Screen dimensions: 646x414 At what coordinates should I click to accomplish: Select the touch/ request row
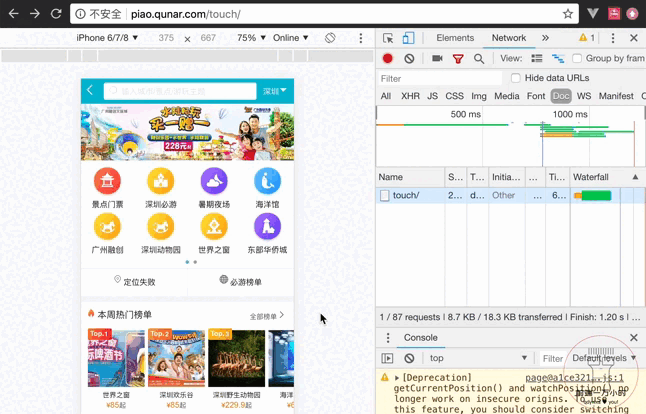[x=511, y=195]
